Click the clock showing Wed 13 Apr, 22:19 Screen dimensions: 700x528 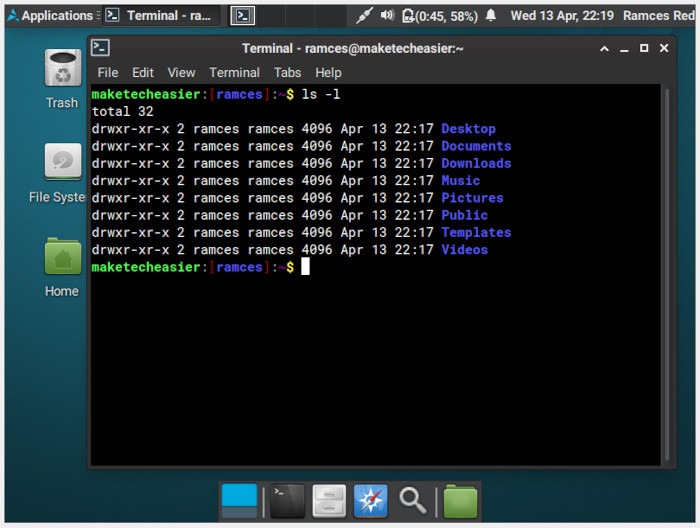(x=562, y=16)
